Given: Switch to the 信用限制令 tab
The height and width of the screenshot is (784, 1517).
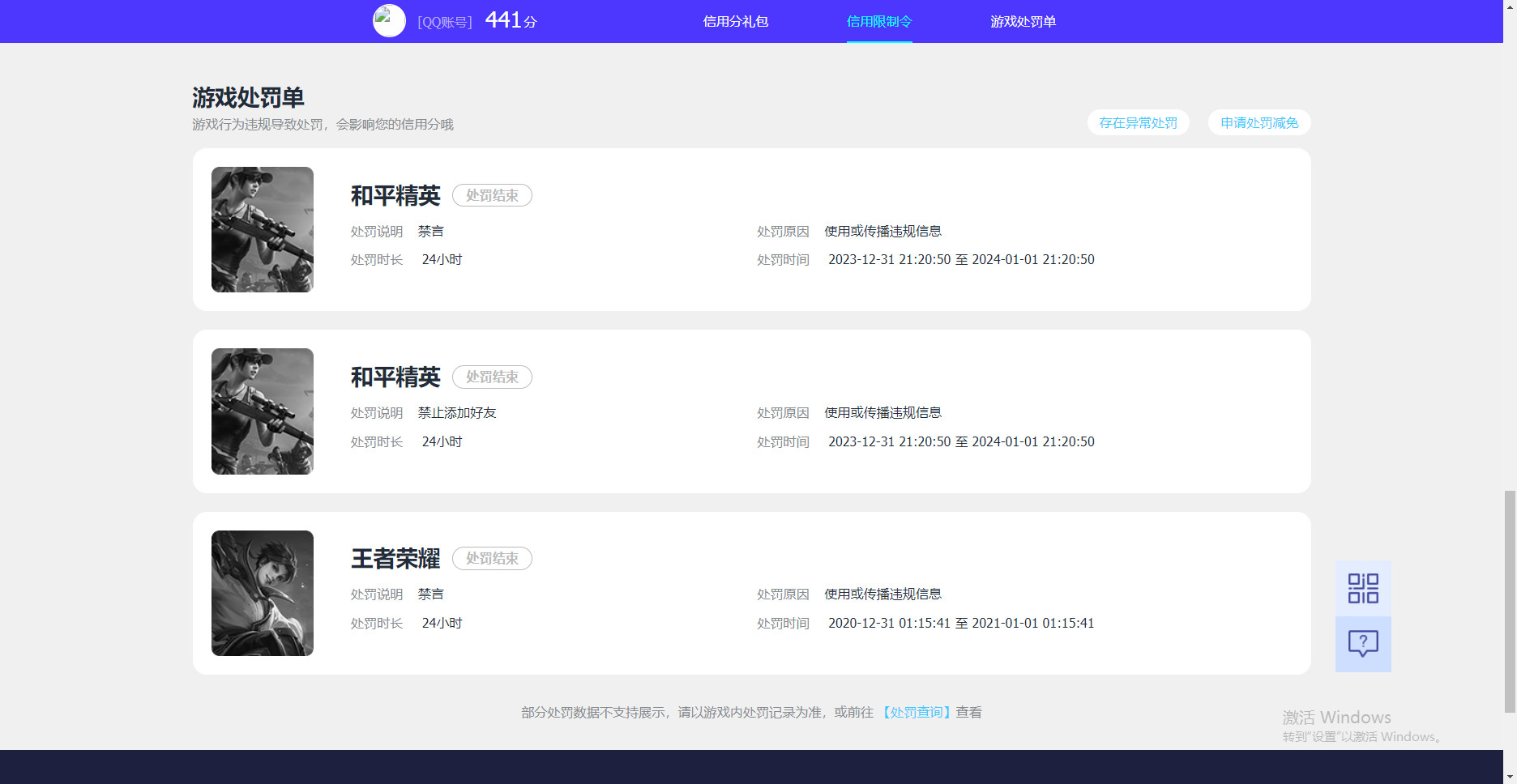Looking at the screenshot, I should [879, 22].
